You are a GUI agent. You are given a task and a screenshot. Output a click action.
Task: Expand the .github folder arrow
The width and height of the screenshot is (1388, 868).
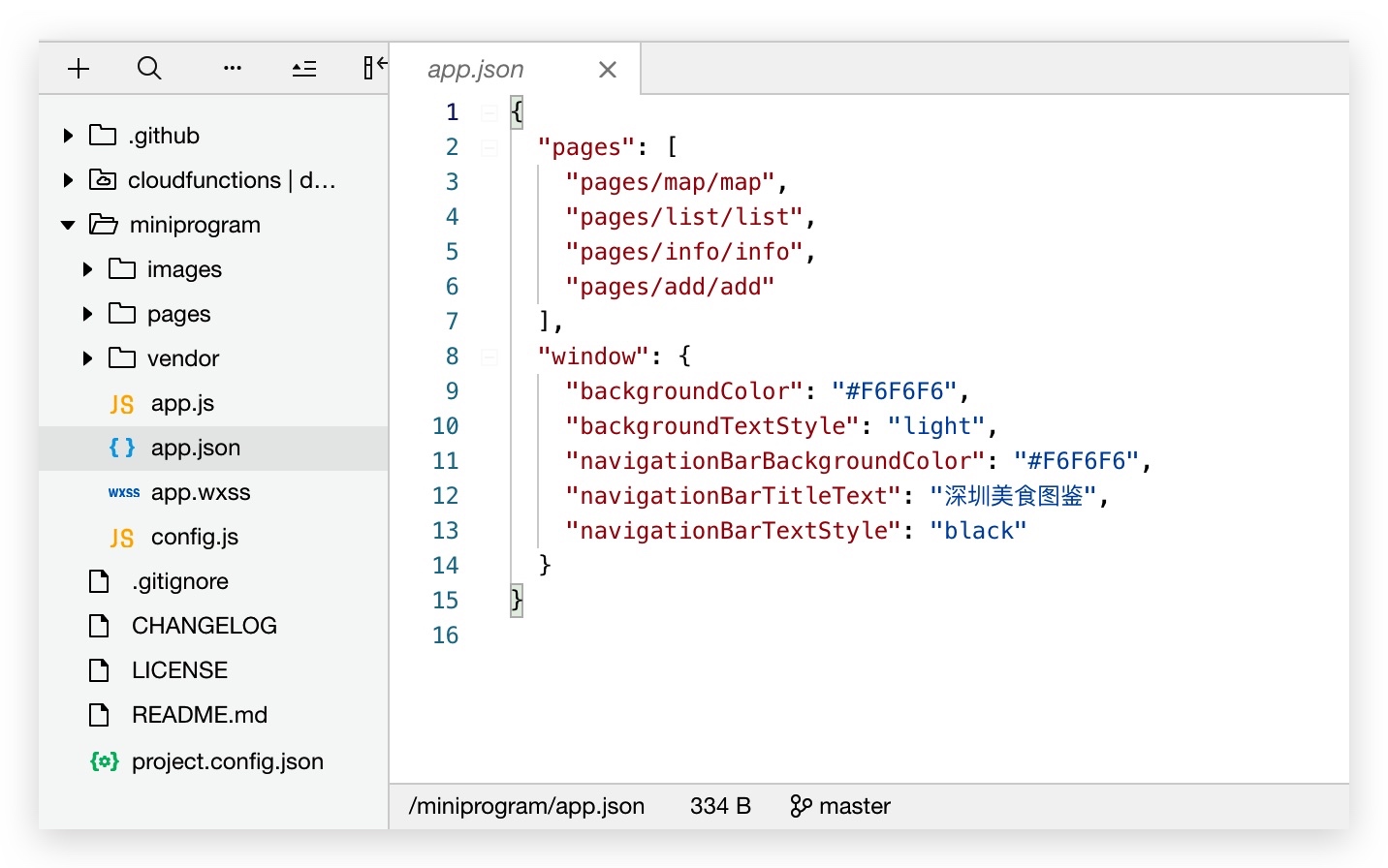click(68, 136)
